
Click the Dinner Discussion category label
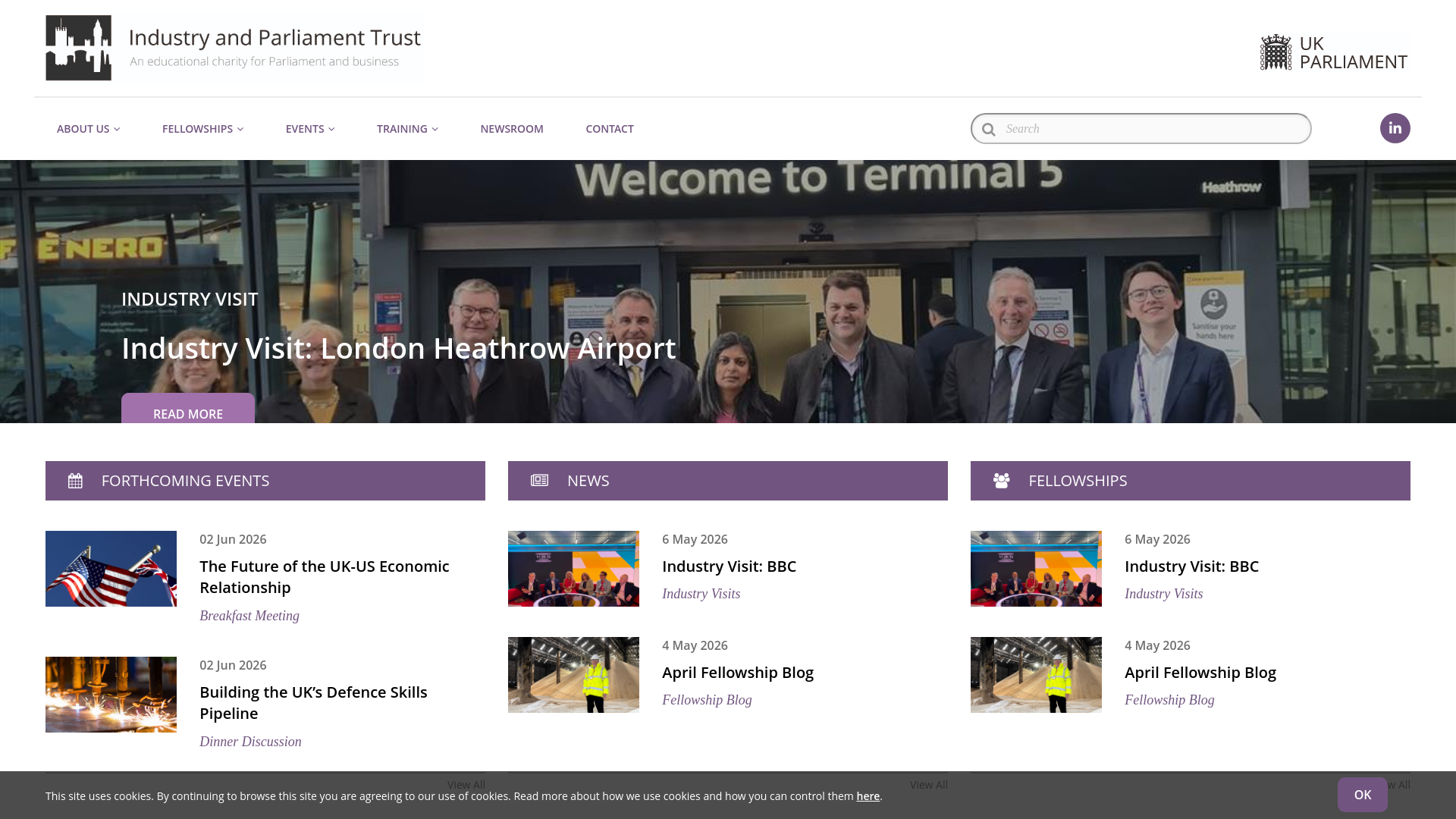pos(250,742)
